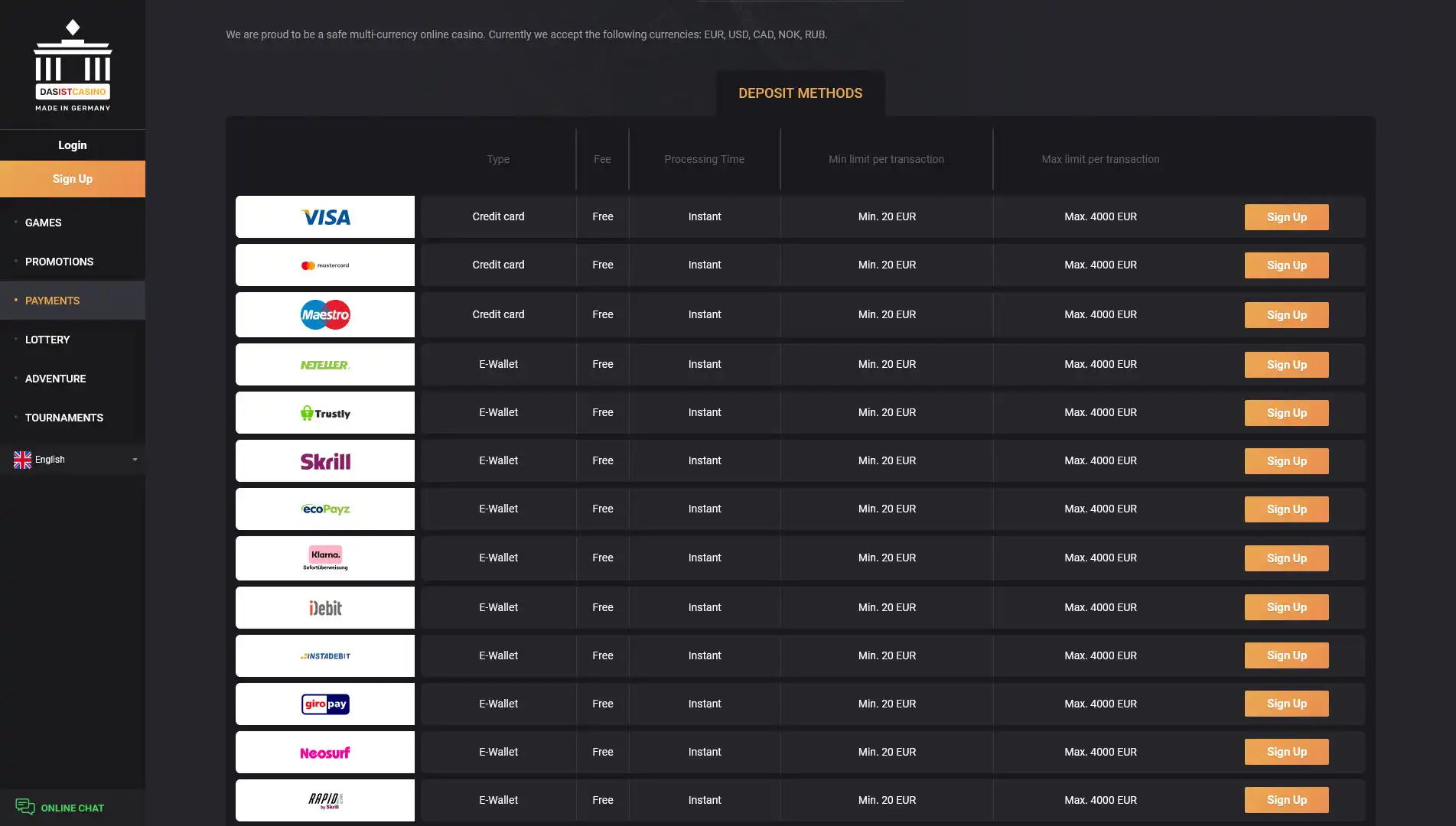
Task: Open the Lottery menu item
Action: (47, 340)
